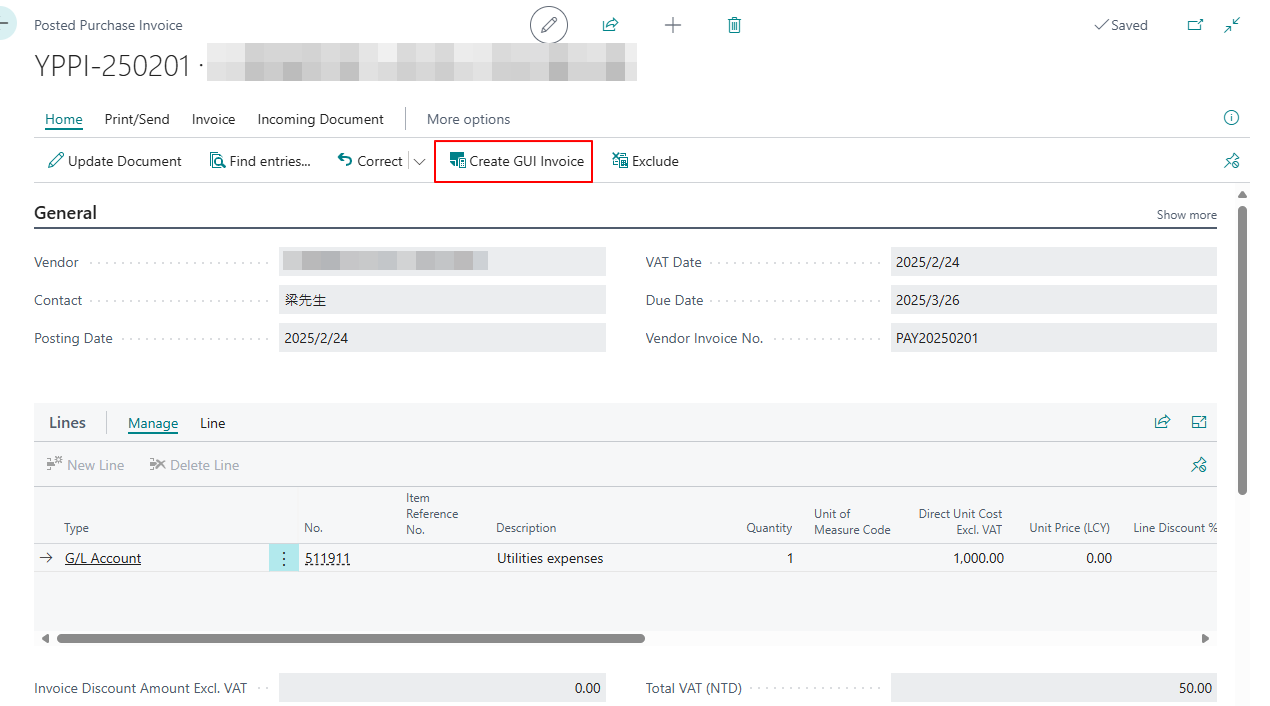Open the G/L Account type link
1270x706 pixels.
[x=103, y=558]
